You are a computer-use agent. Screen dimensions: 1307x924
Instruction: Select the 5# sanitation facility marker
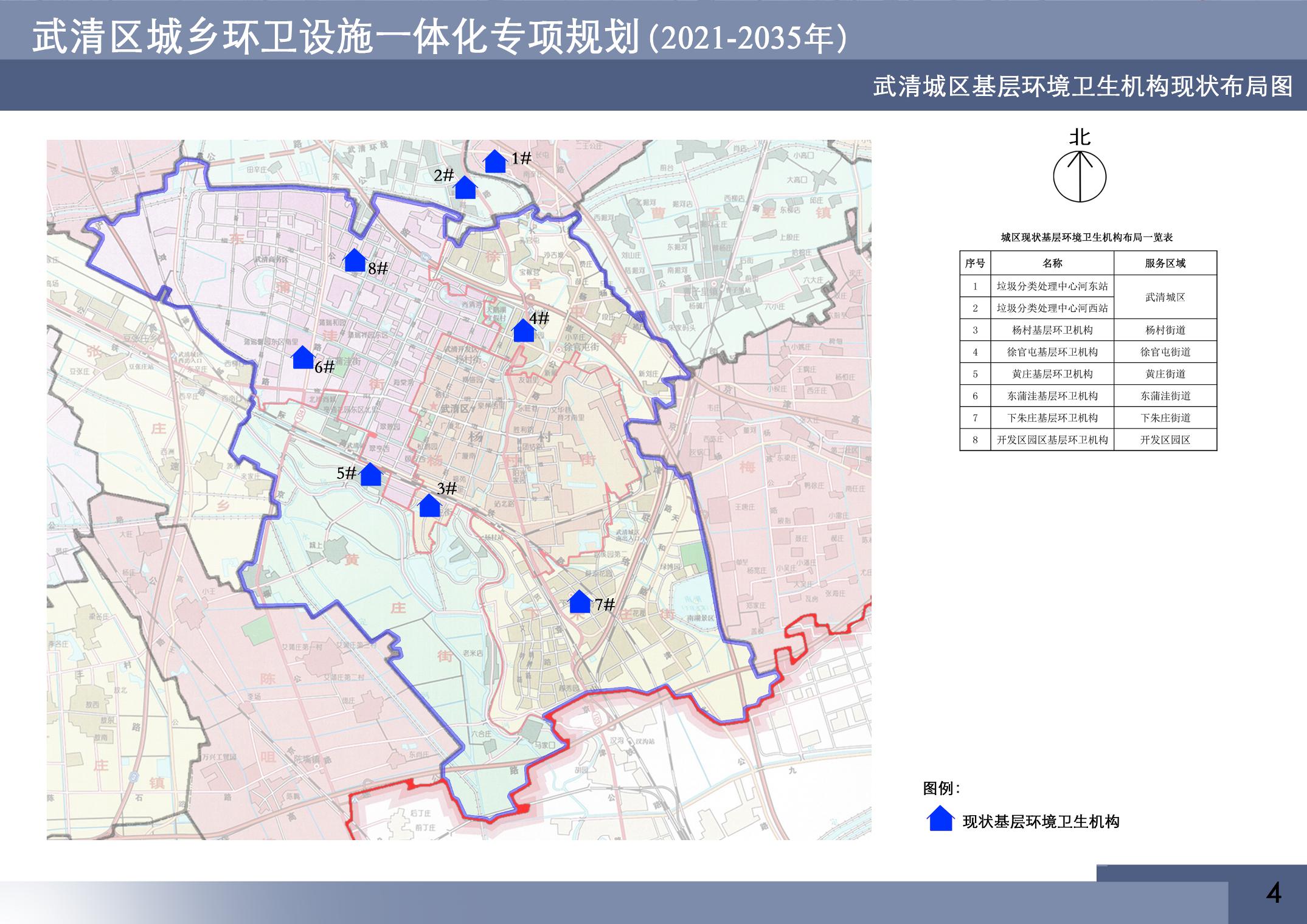point(370,475)
